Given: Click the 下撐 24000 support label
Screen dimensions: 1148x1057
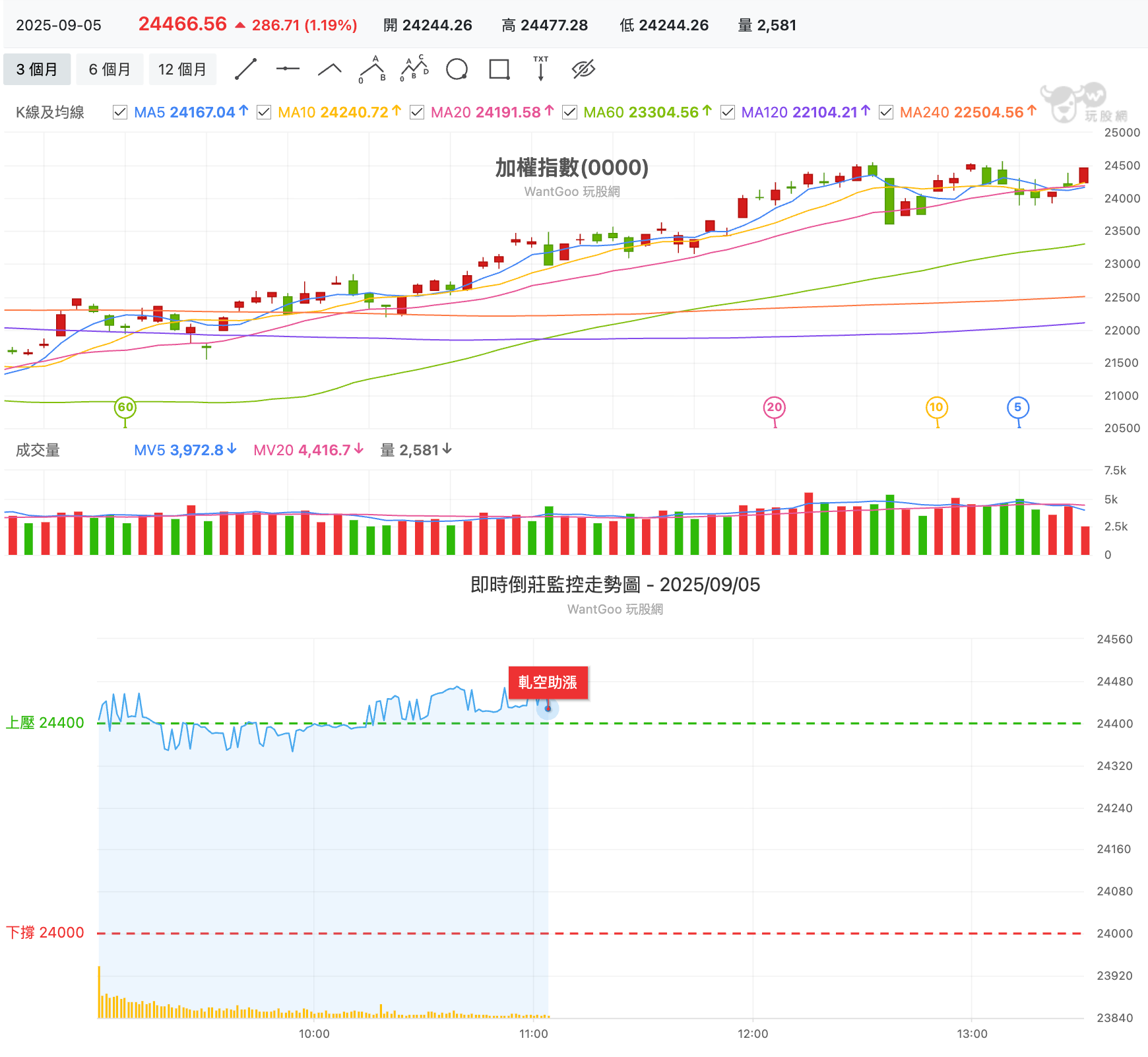Looking at the screenshot, I should pos(45,932).
